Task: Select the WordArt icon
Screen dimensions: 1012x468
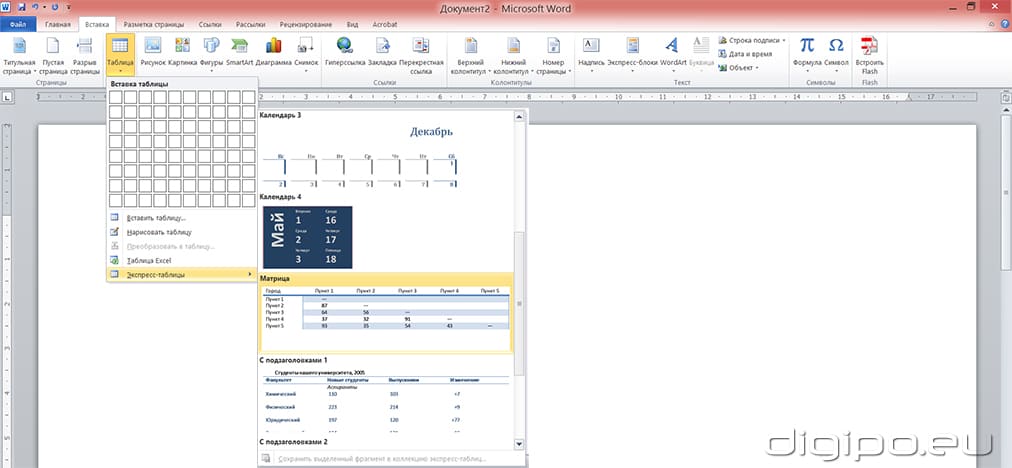Action: pyautogui.click(x=673, y=47)
